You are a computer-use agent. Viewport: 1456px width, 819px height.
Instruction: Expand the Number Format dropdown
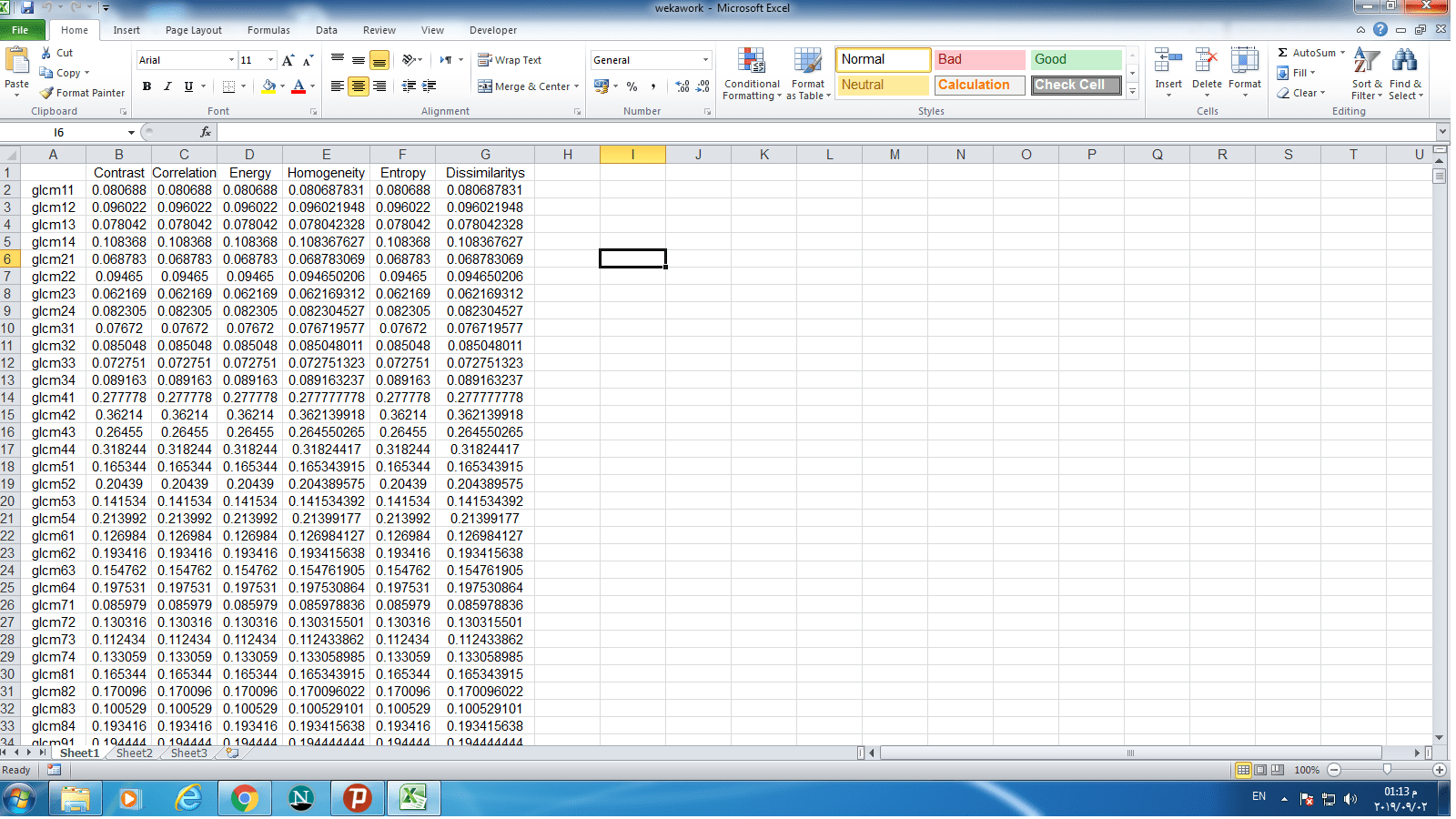(705, 60)
